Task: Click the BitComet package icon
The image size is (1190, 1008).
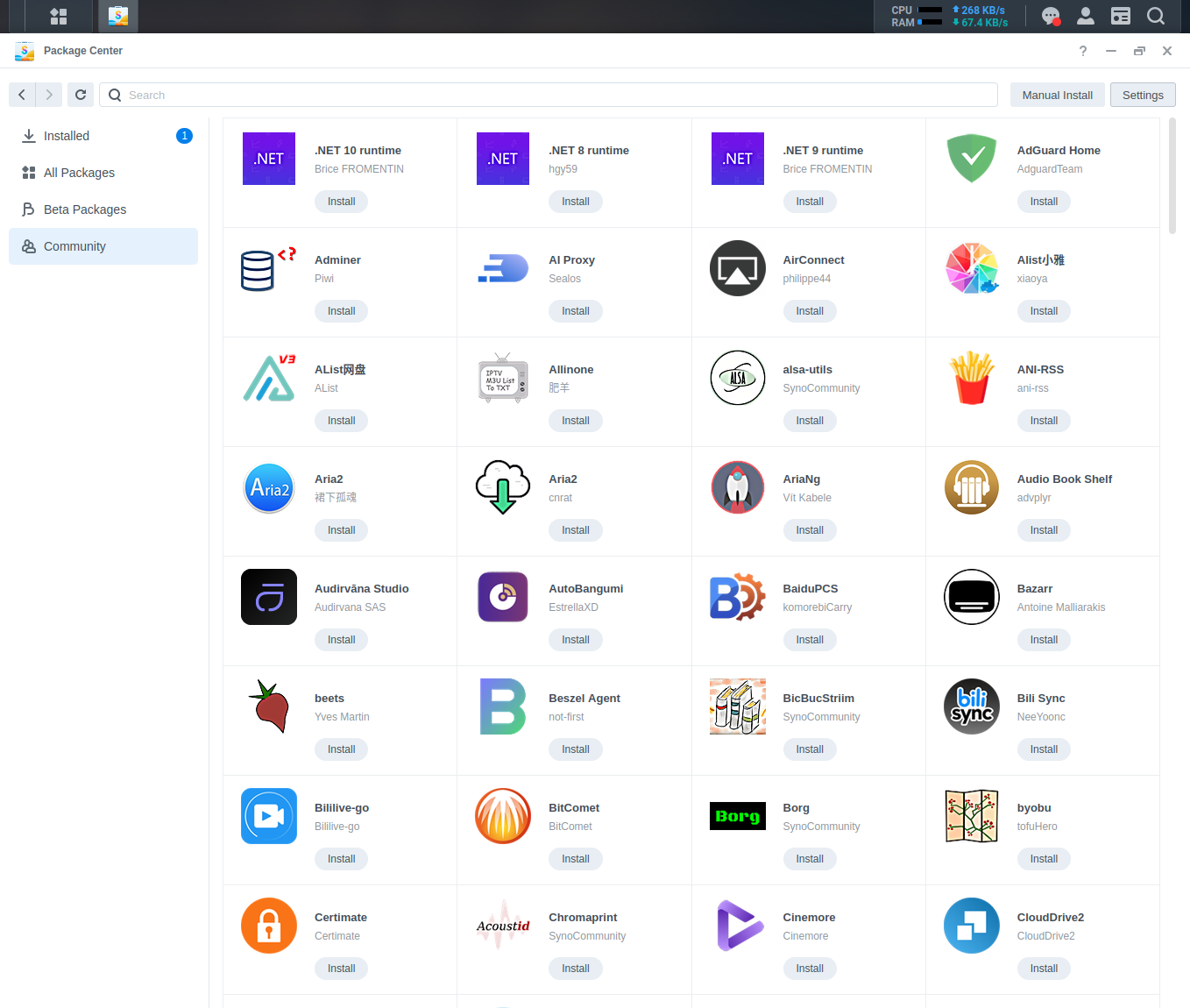Action: [503, 816]
